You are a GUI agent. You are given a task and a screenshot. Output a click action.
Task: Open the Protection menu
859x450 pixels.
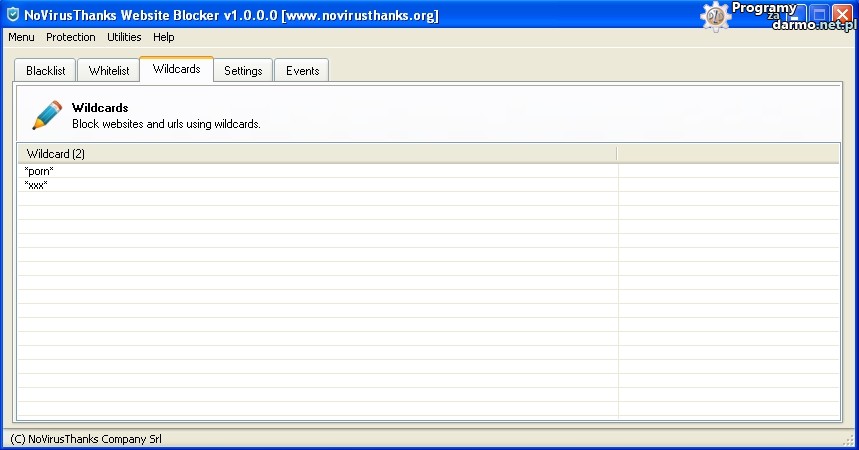[x=71, y=37]
